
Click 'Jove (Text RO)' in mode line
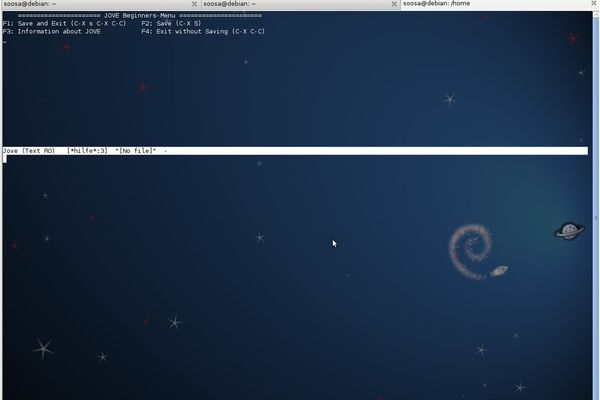(x=29, y=151)
